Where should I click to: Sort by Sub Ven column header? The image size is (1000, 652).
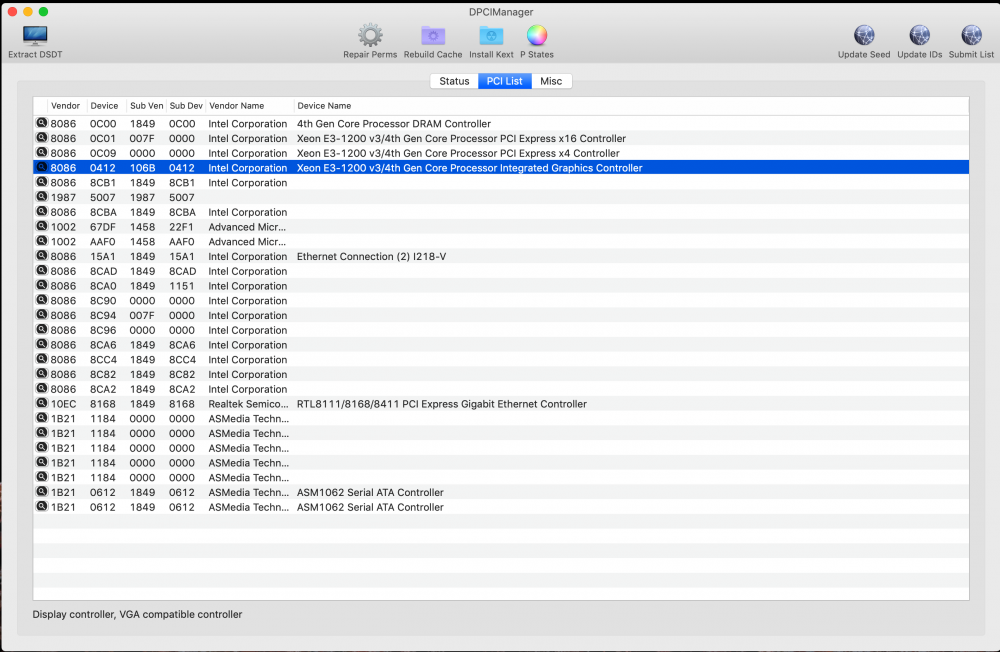tap(147, 106)
